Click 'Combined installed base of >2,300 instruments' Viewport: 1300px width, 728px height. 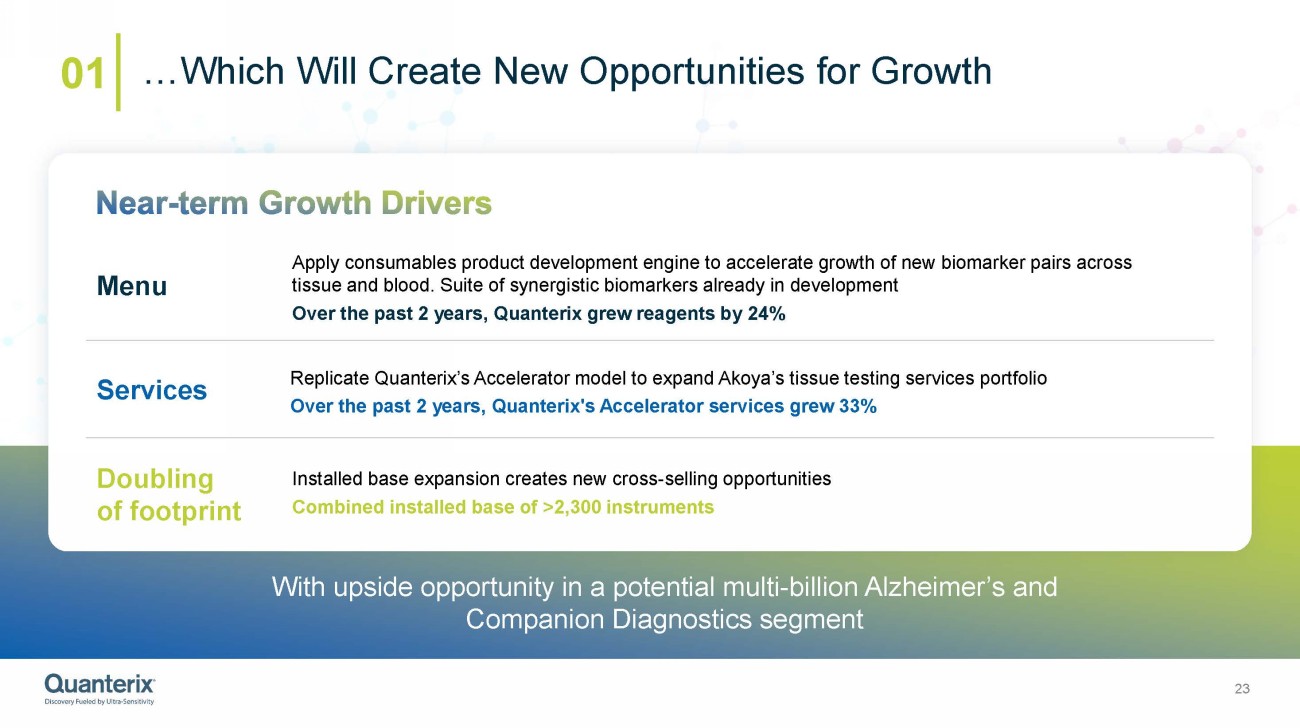[503, 507]
